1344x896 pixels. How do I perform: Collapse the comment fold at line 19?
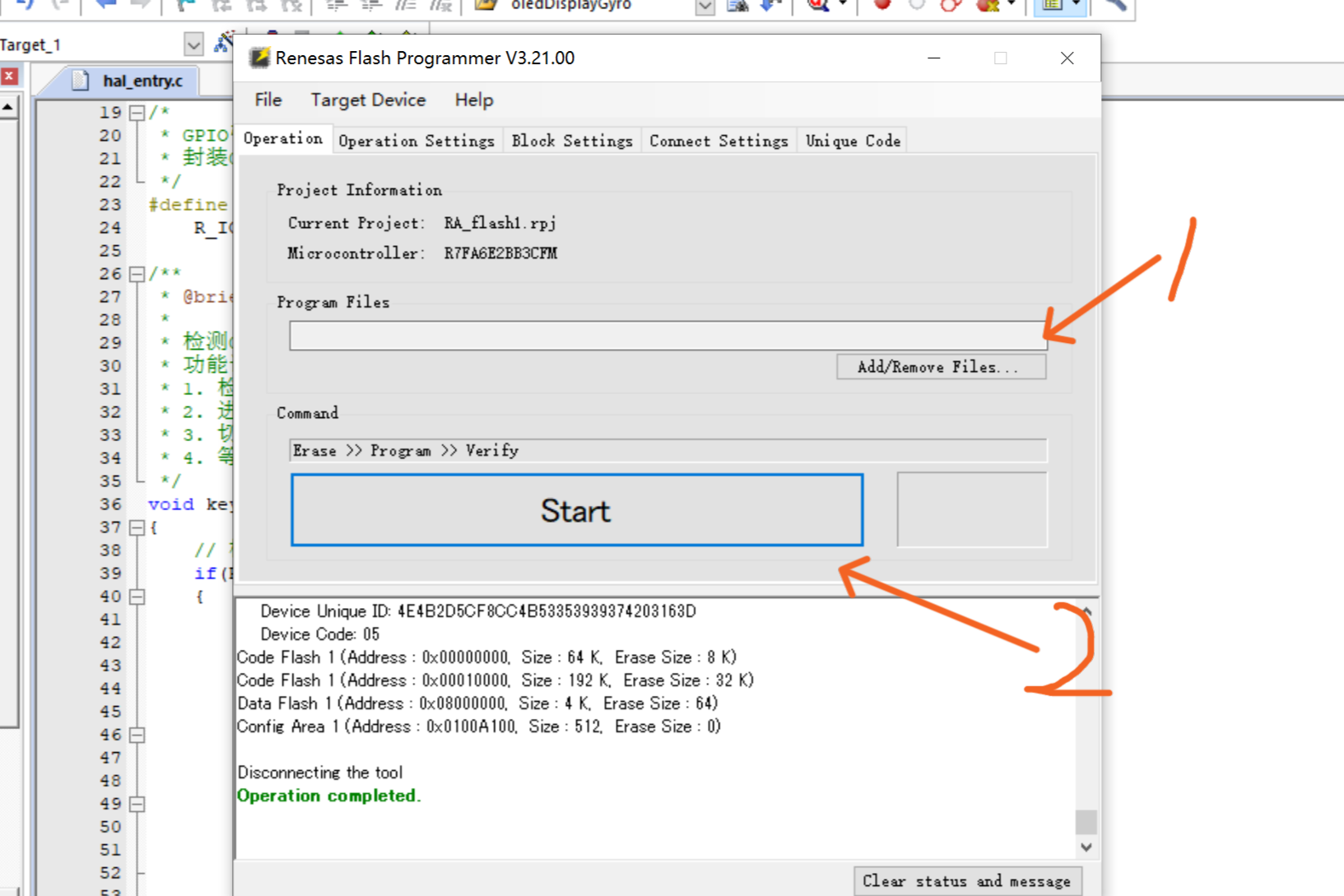[137, 113]
